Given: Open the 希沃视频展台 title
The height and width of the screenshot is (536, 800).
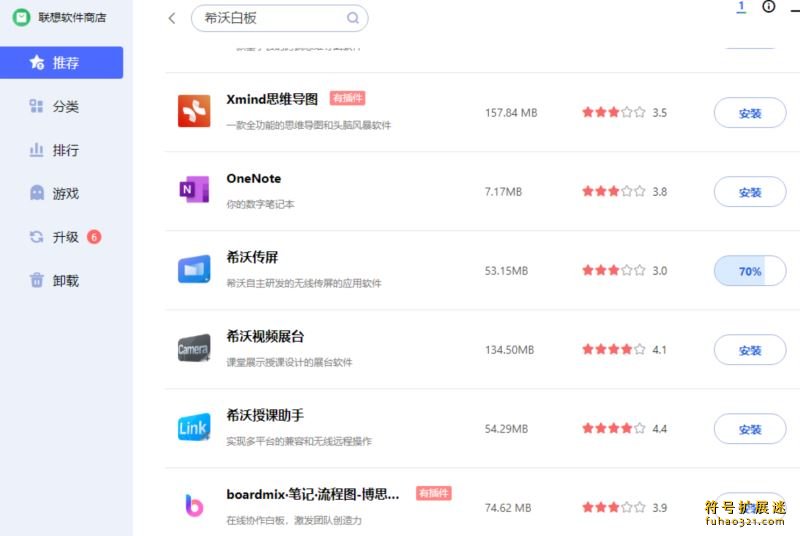Looking at the screenshot, I should tap(265, 336).
